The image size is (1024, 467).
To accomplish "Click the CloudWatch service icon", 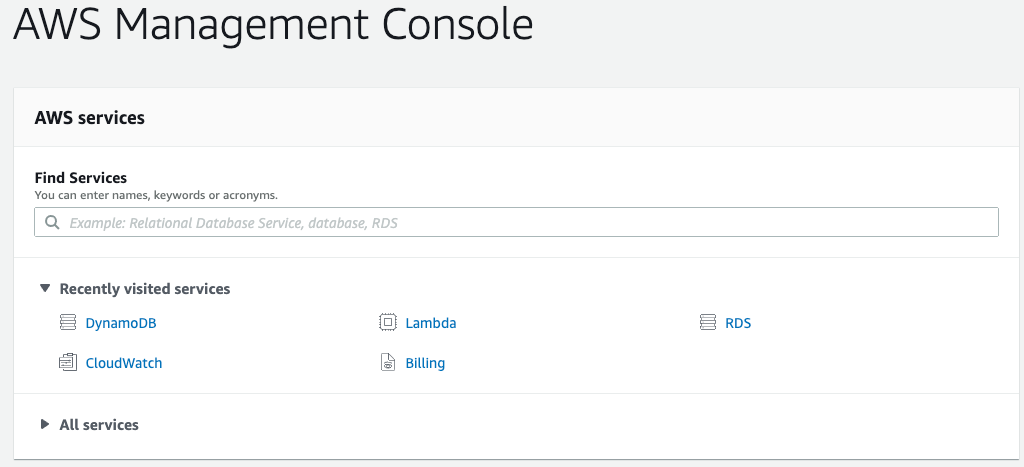I will point(68,363).
